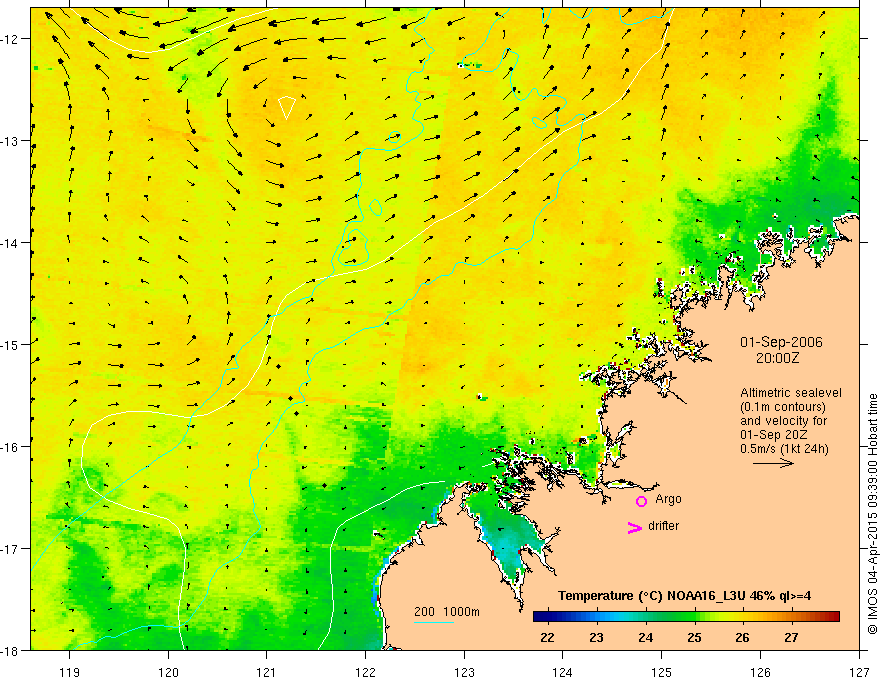Click the longitude axis label 123
The image size is (880, 680).
click(464, 672)
